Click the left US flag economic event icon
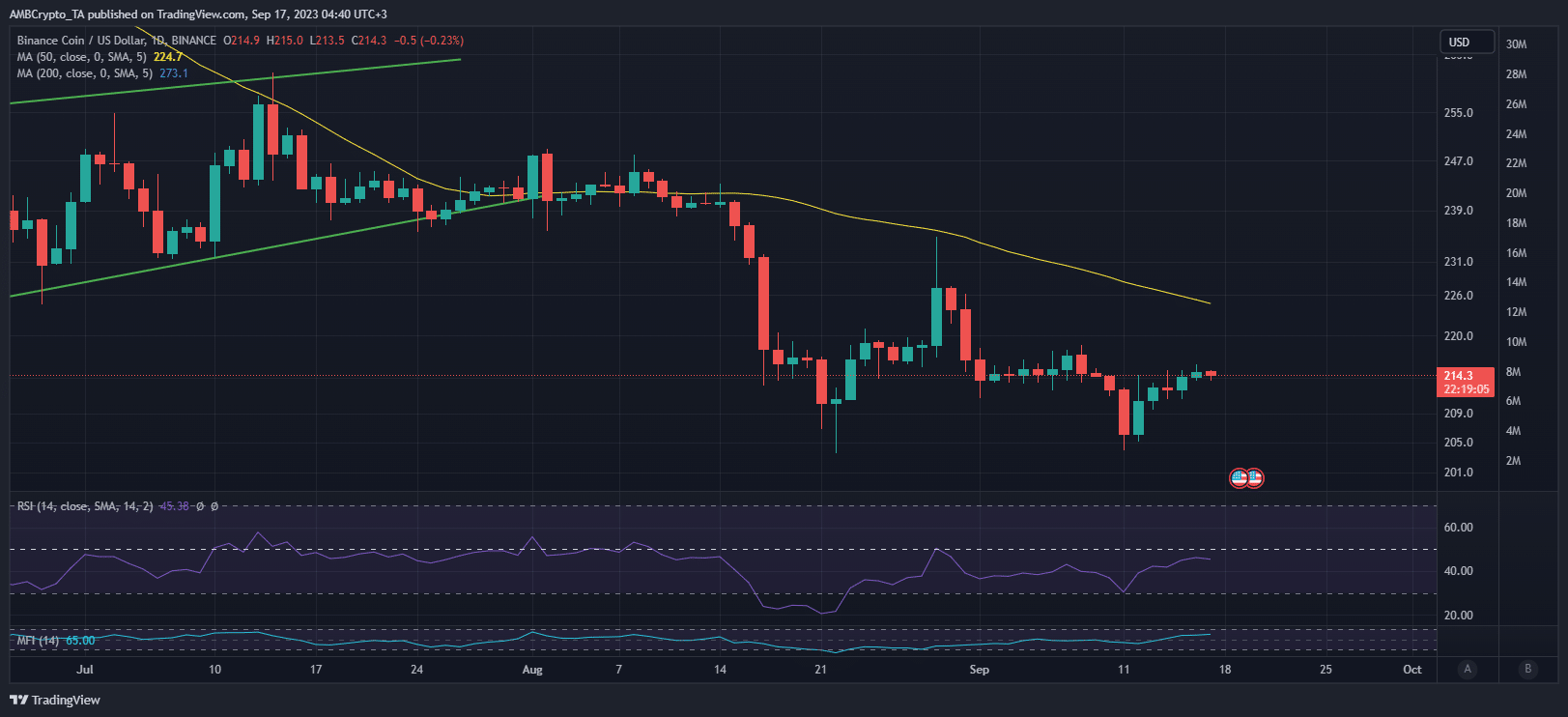Screen dimensions: 1568x717 pos(1239,477)
